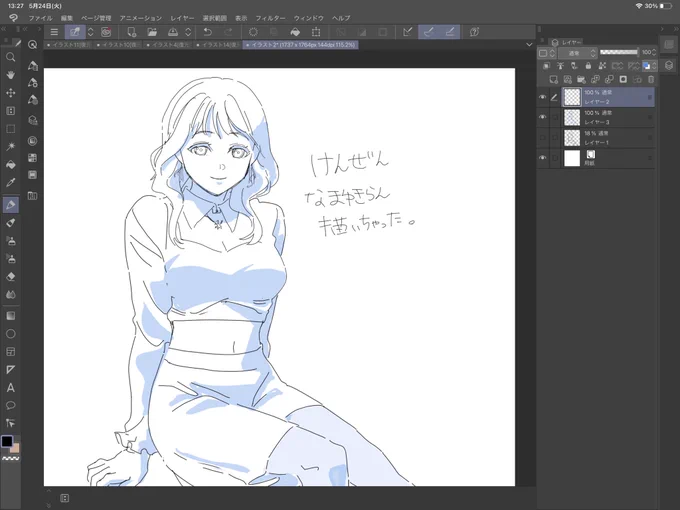Image resolution: width=680 pixels, height=510 pixels.
Task: Open the レイヤー menu
Action: coord(182,18)
